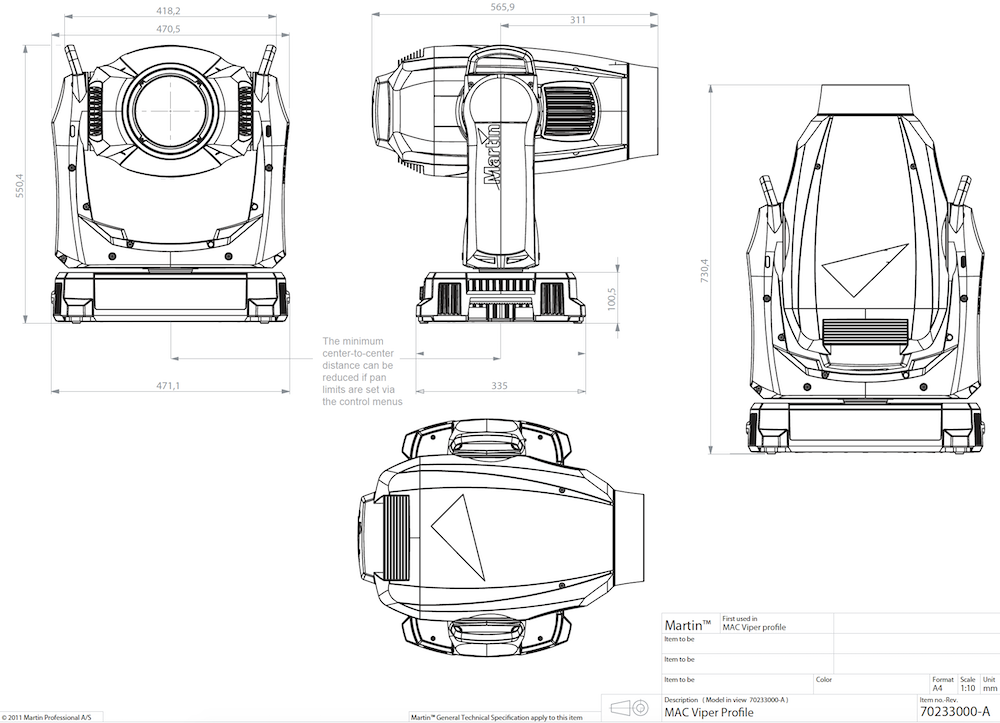Click the Color field label
The height and width of the screenshot is (723, 1000).
coord(824,680)
